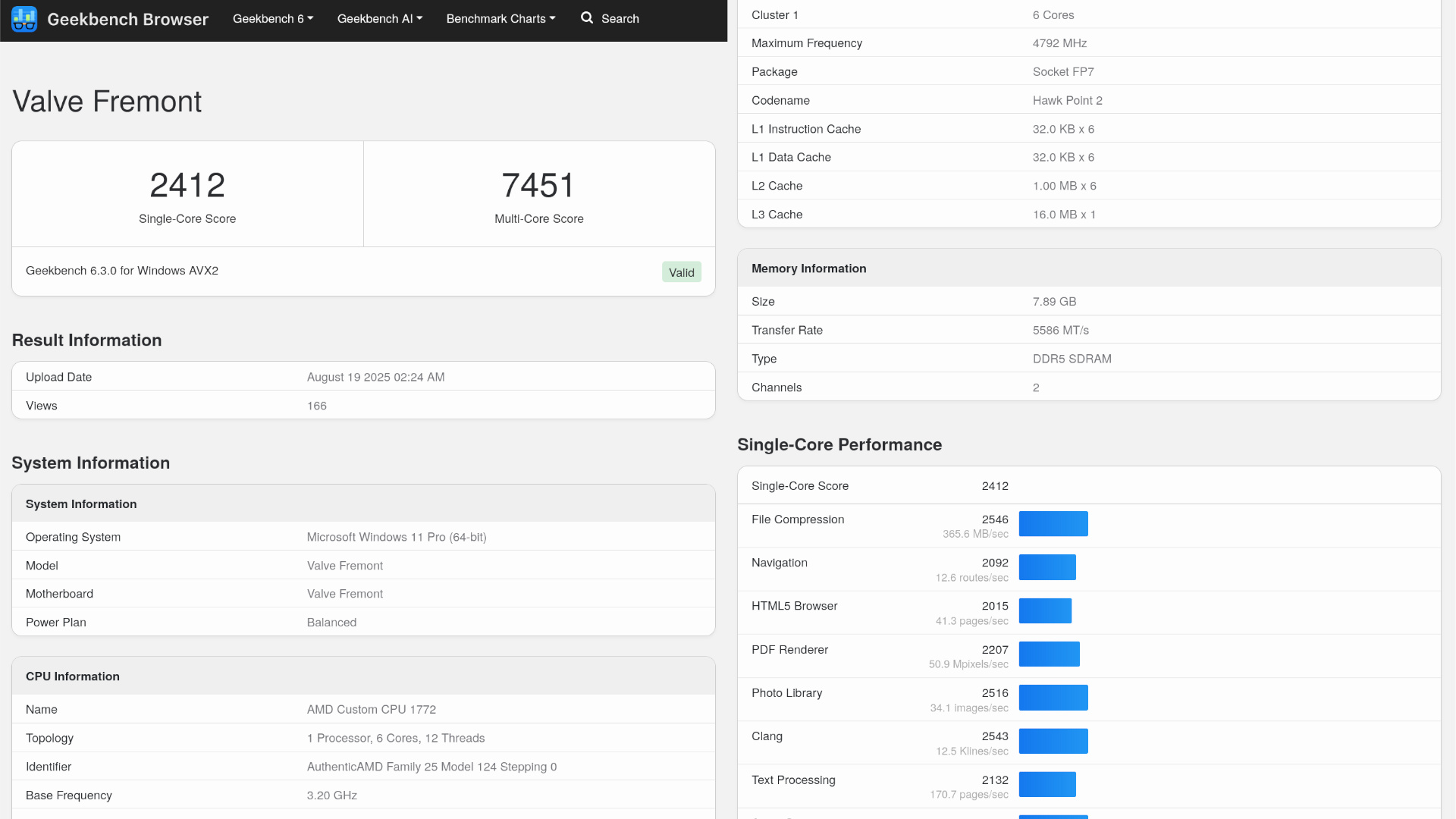Screen dimensions: 1456x819
Task: Click upload date 'August 19 2025 02:24 AM'
Action: click(x=375, y=377)
